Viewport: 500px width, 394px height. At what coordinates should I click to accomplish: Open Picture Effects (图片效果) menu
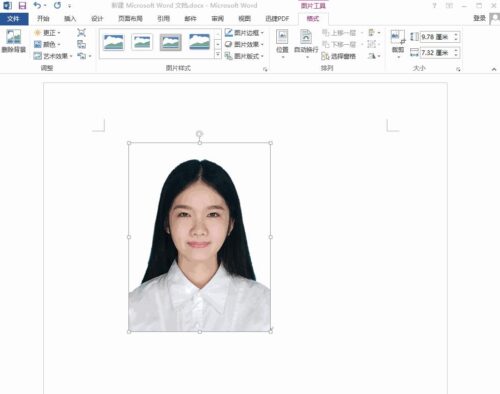(x=244, y=44)
